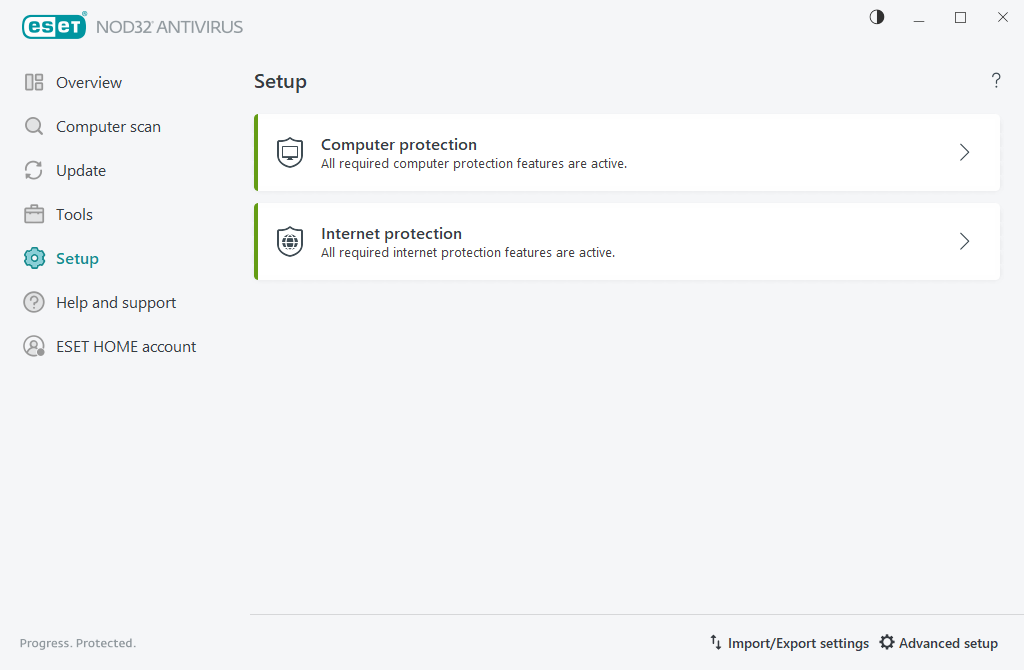Screen dimensions: 1024x670
Task: Click the Update refresh arrows icon
Action: click(34, 171)
